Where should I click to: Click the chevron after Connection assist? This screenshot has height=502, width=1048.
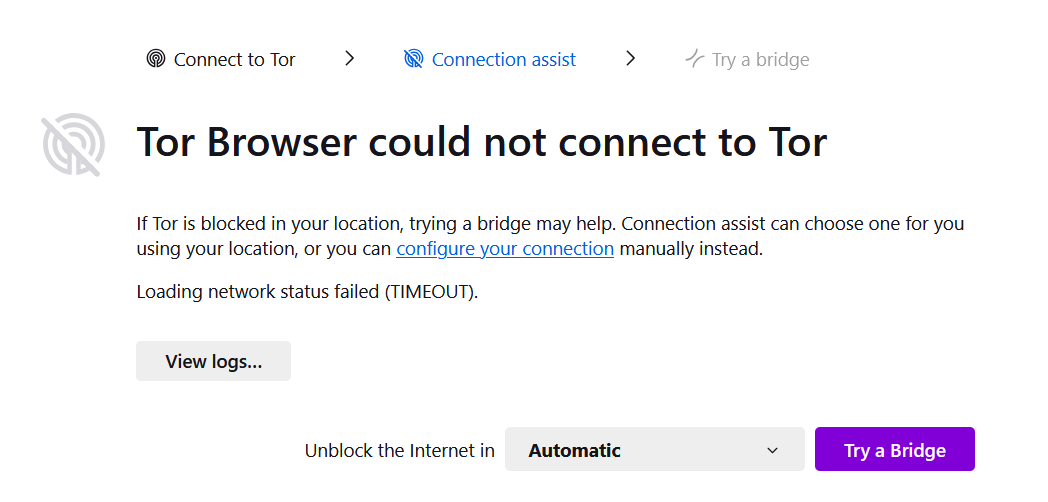[x=630, y=59]
